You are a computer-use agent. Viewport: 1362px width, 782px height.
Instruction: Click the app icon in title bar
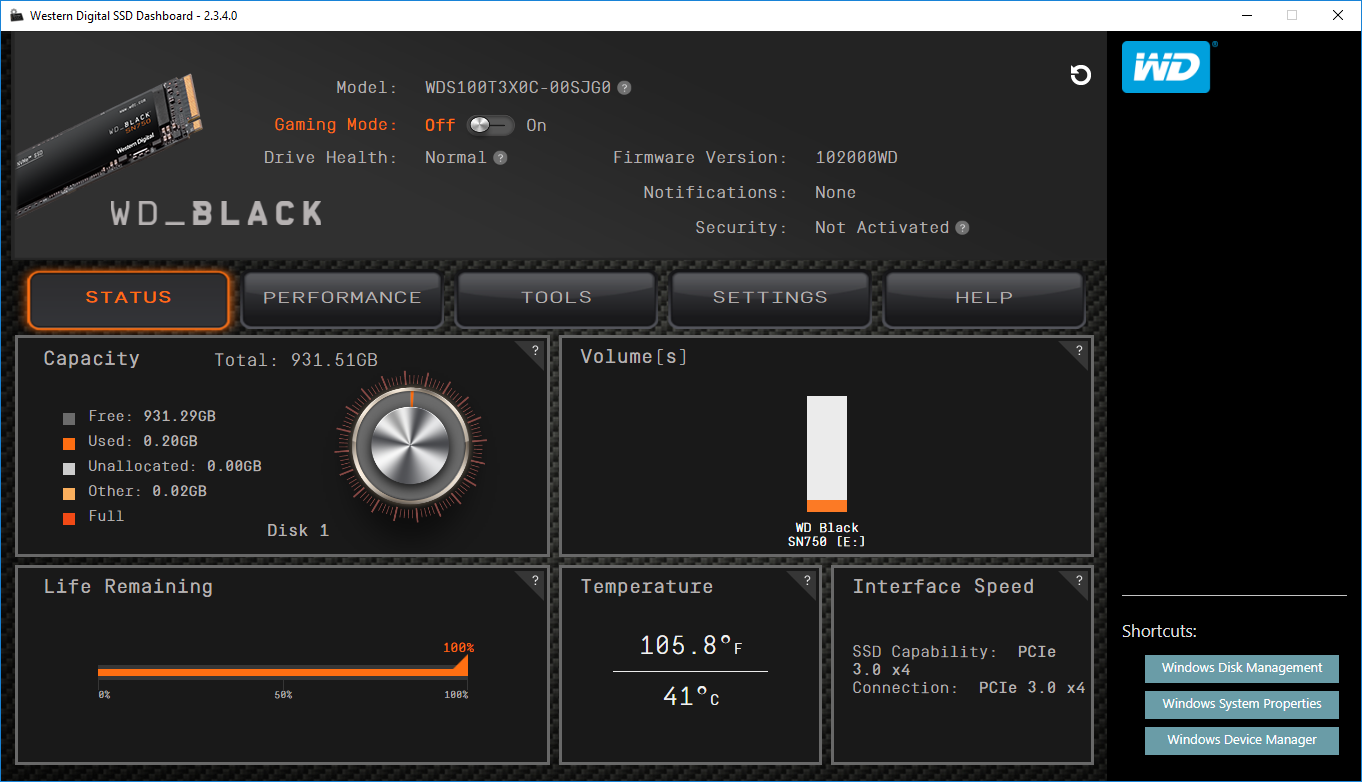pos(17,16)
